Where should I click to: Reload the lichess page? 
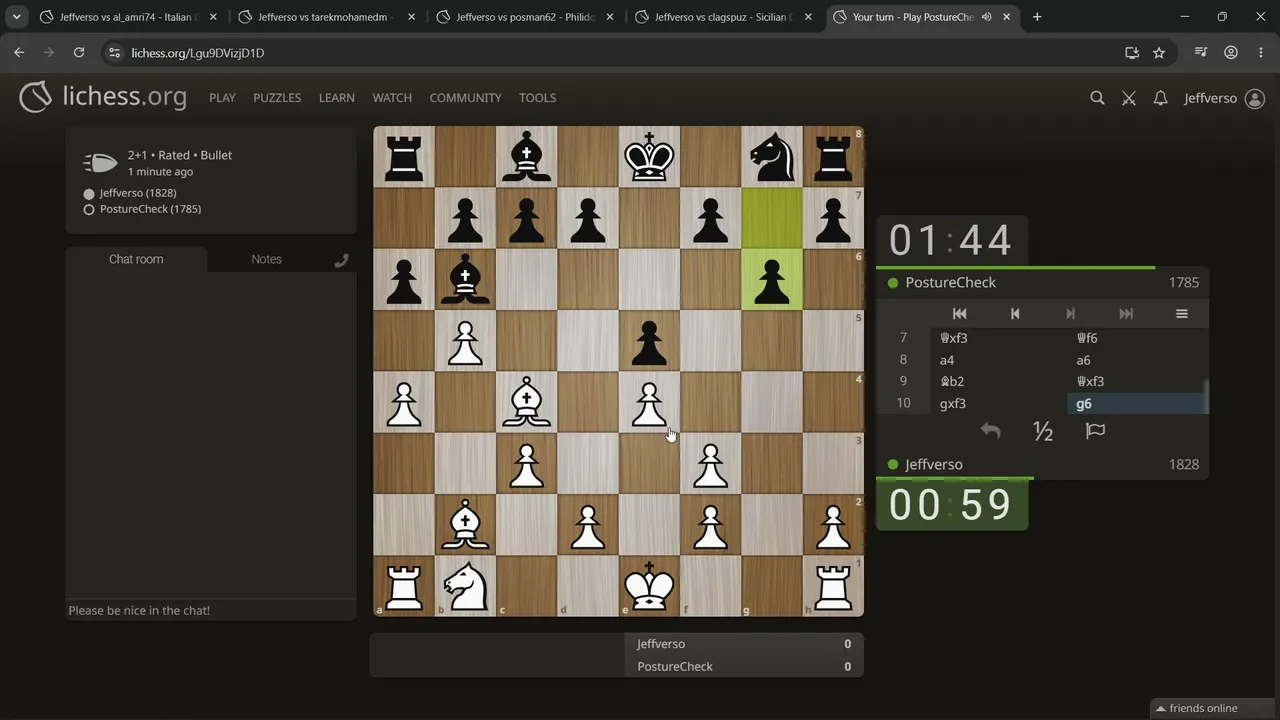point(78,53)
